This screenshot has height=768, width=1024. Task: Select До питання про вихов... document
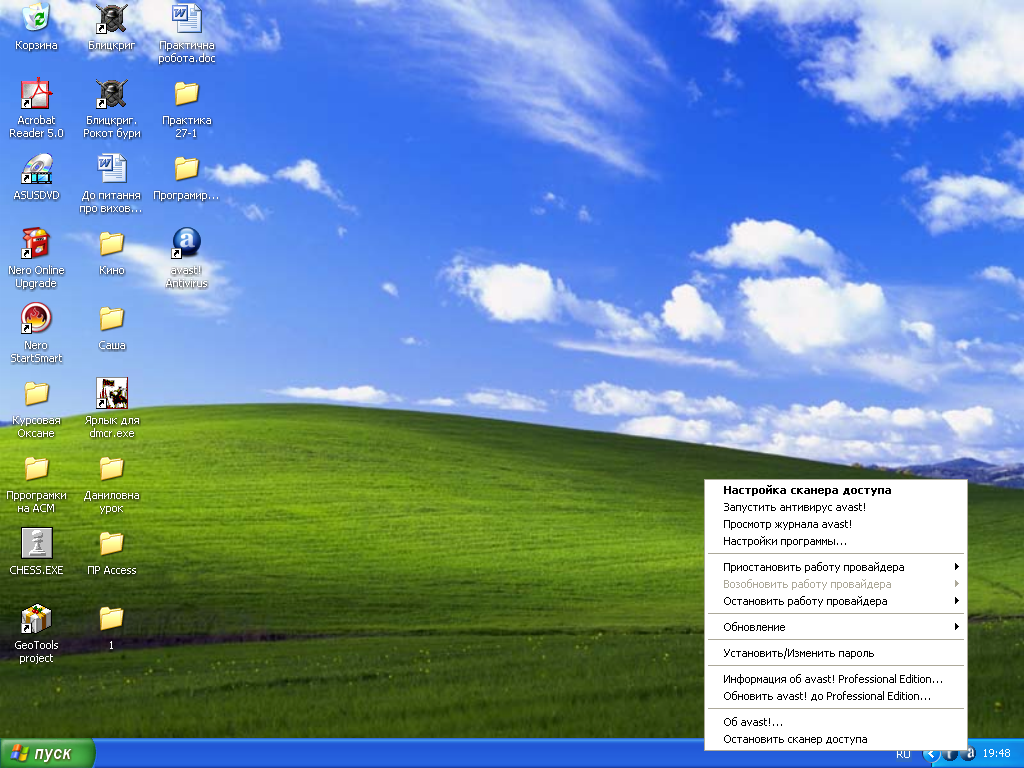click(112, 183)
